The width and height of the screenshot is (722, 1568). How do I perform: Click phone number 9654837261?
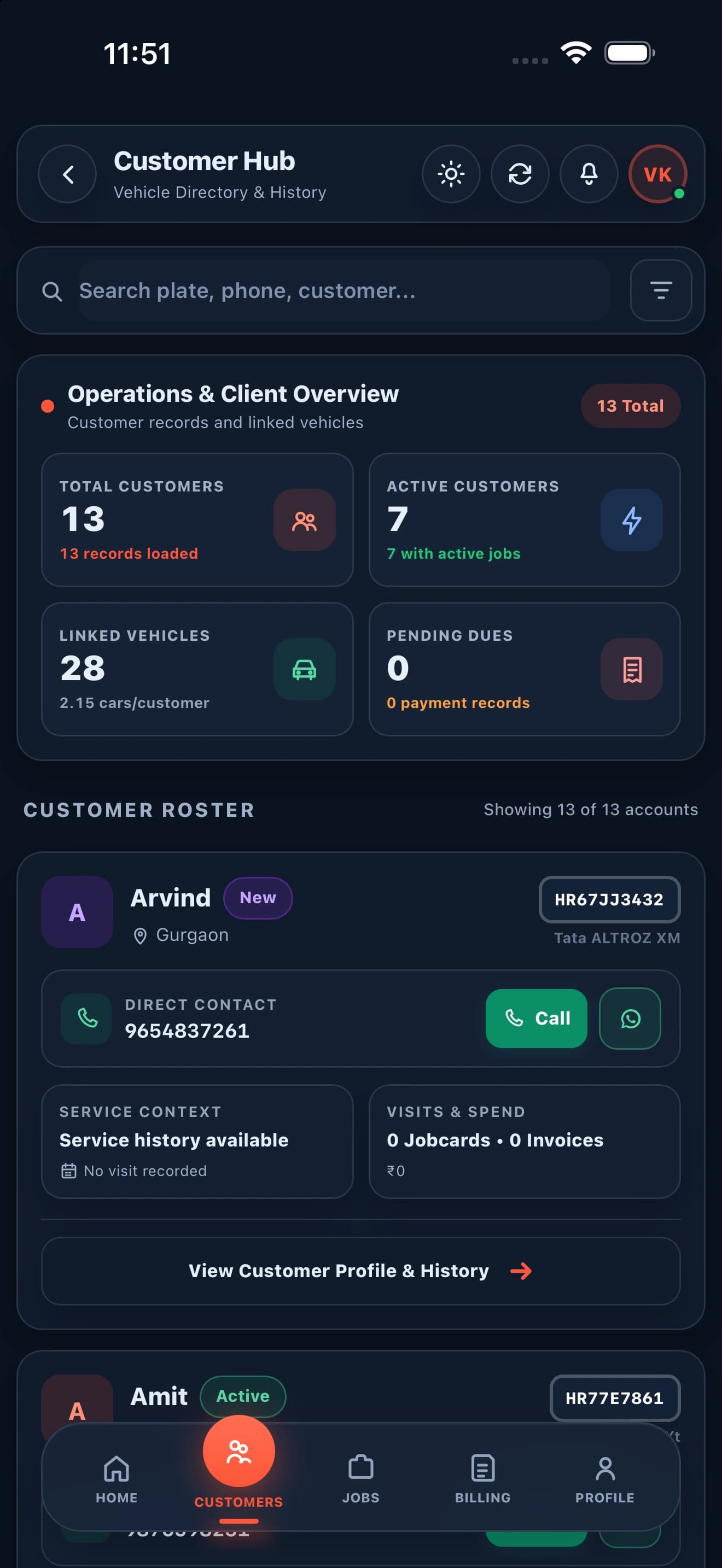(x=187, y=1031)
